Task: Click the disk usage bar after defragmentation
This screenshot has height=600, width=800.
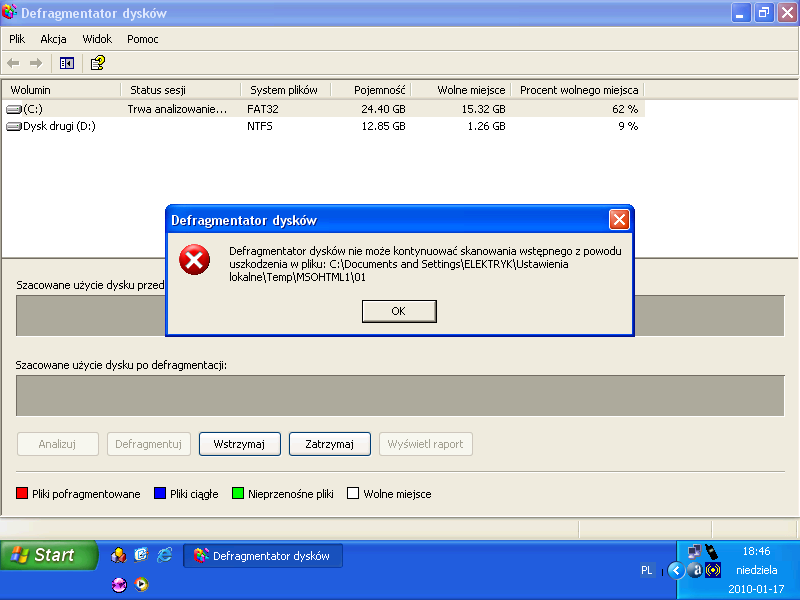Action: tap(400, 395)
